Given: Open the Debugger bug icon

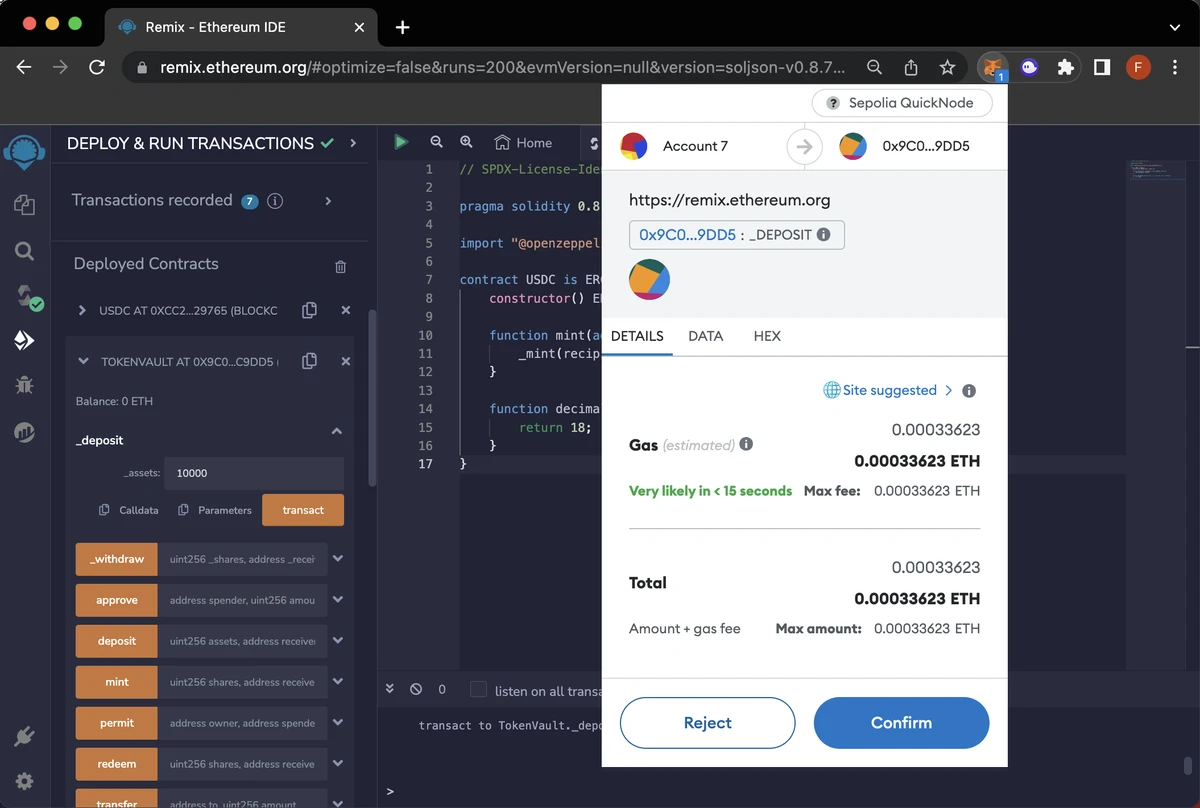Looking at the screenshot, I should (x=24, y=385).
